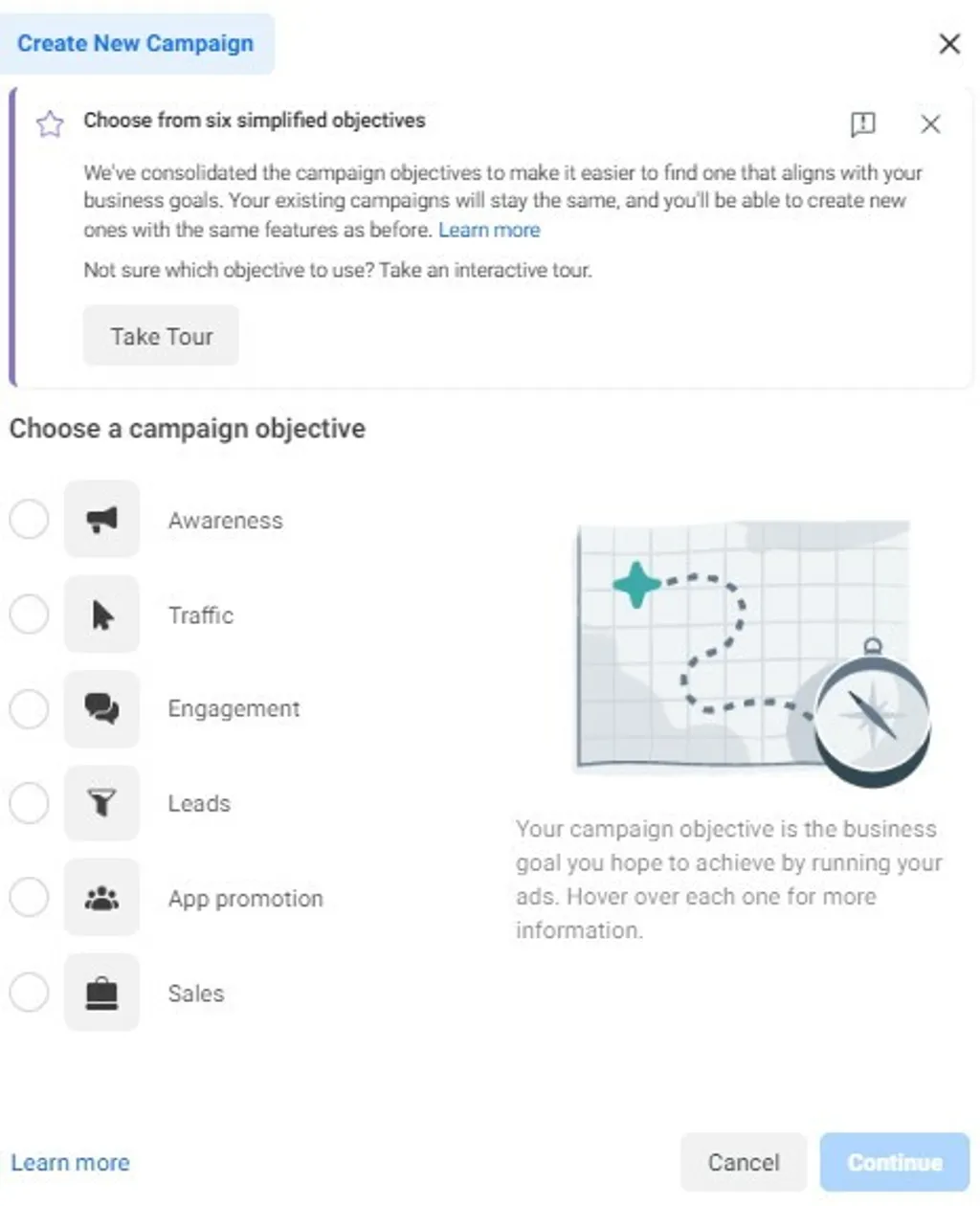
Task: Select the Leads radio button
Action: click(29, 803)
